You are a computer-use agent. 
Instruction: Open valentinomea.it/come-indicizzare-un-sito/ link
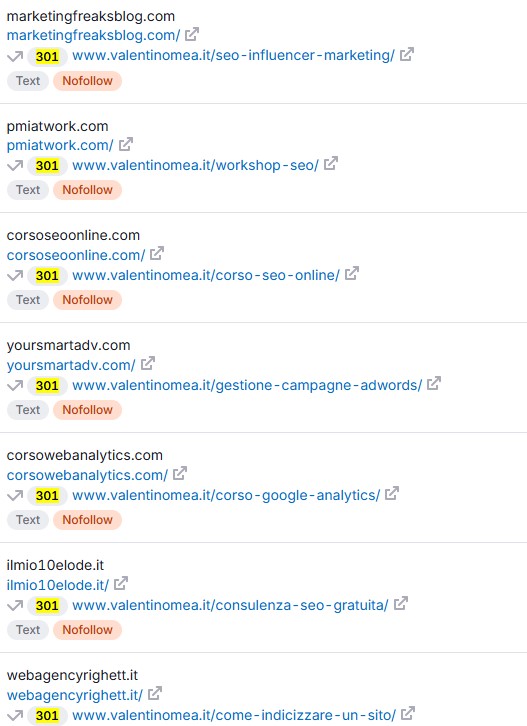(x=234, y=715)
